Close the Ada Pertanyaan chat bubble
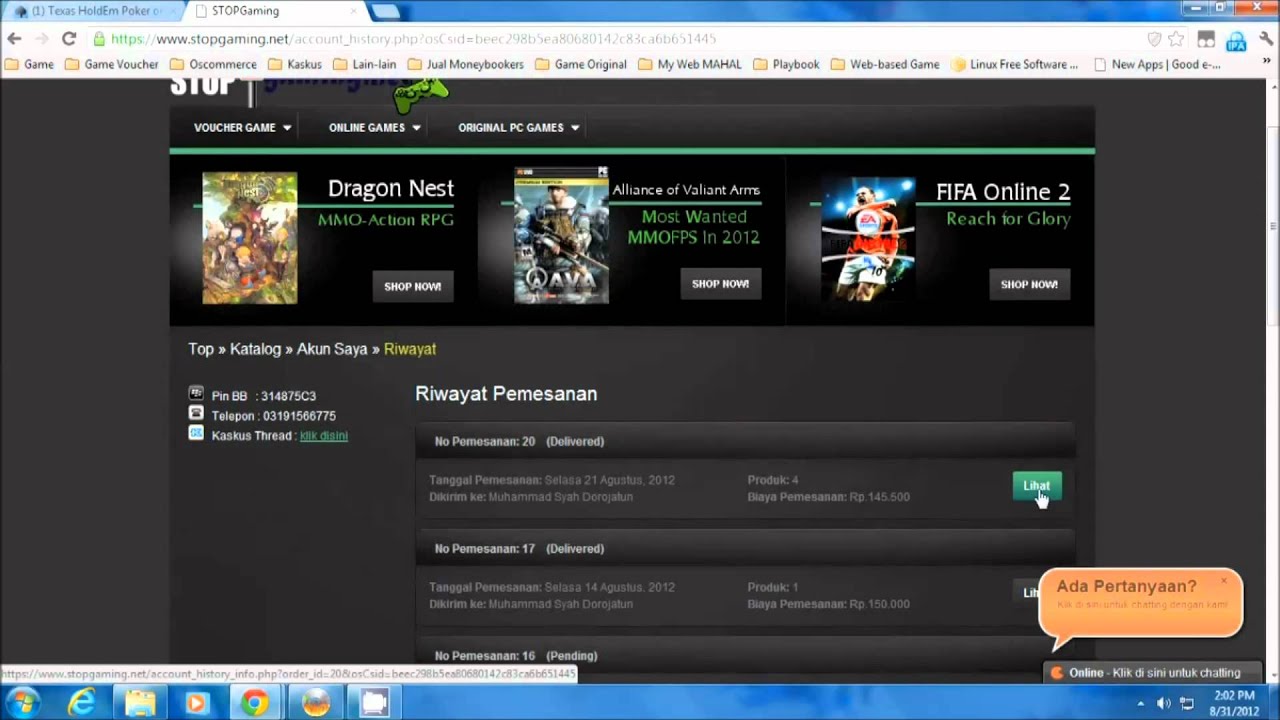 click(1223, 581)
